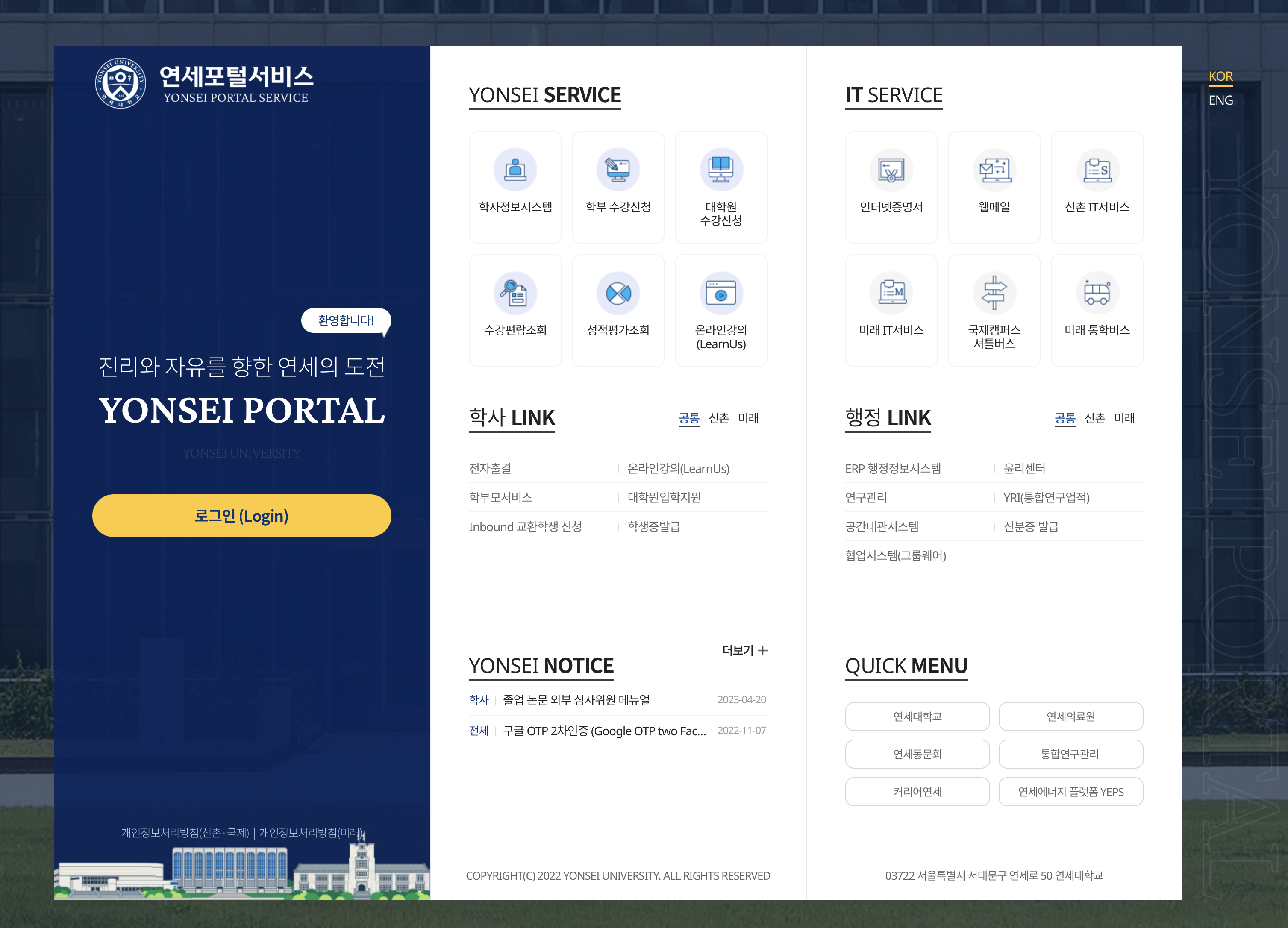Open the 학사정보시스템 service icon
1288x928 pixels.
515,188
